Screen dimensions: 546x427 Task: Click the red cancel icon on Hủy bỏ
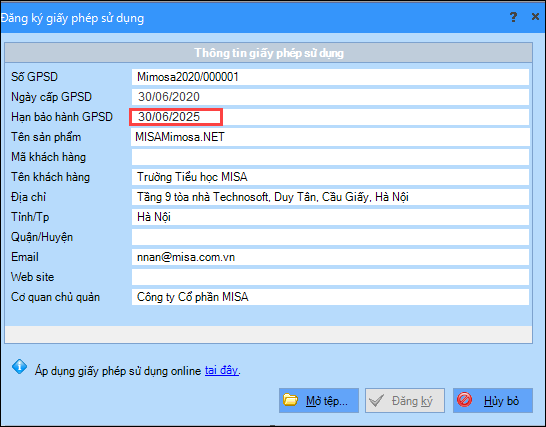[465, 400]
